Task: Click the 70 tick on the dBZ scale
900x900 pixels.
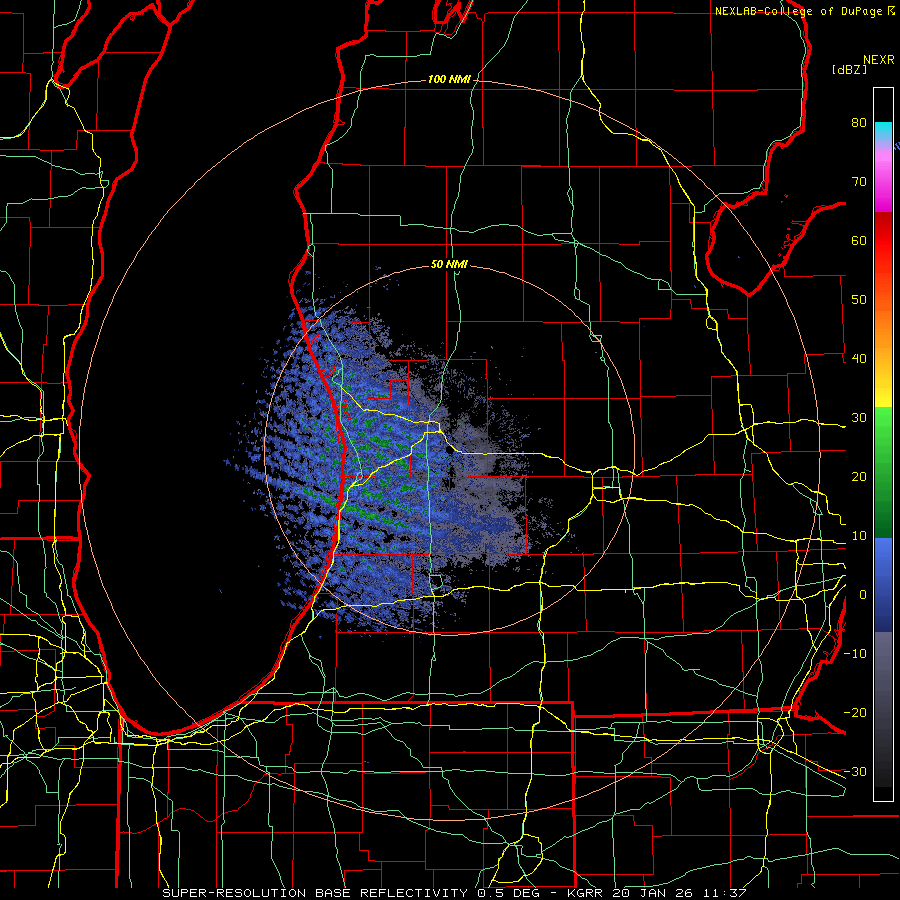Action: click(859, 182)
